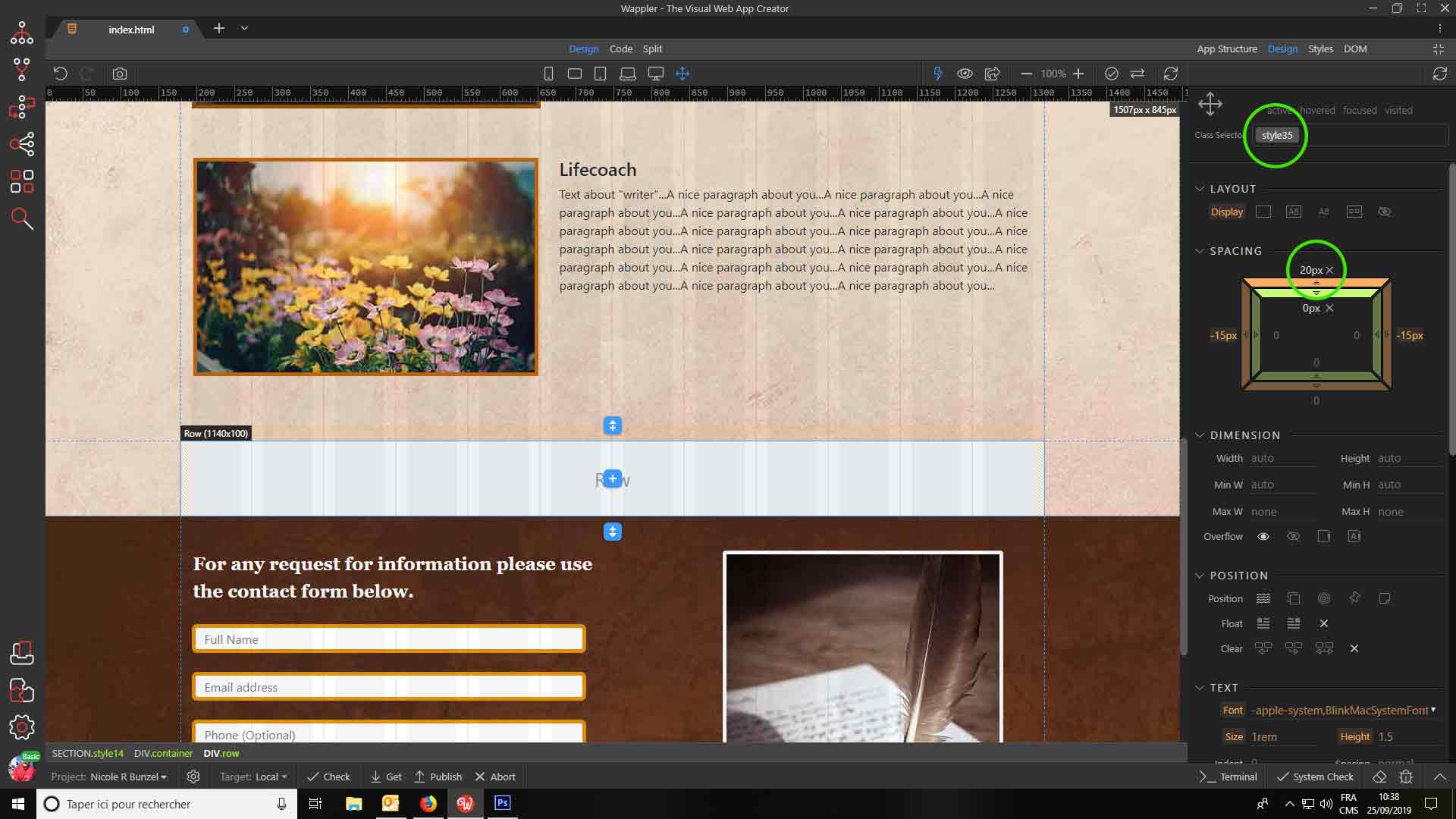Open the Pages grid icon in sidebar
This screenshot has height=819, width=1456.
tap(22, 181)
